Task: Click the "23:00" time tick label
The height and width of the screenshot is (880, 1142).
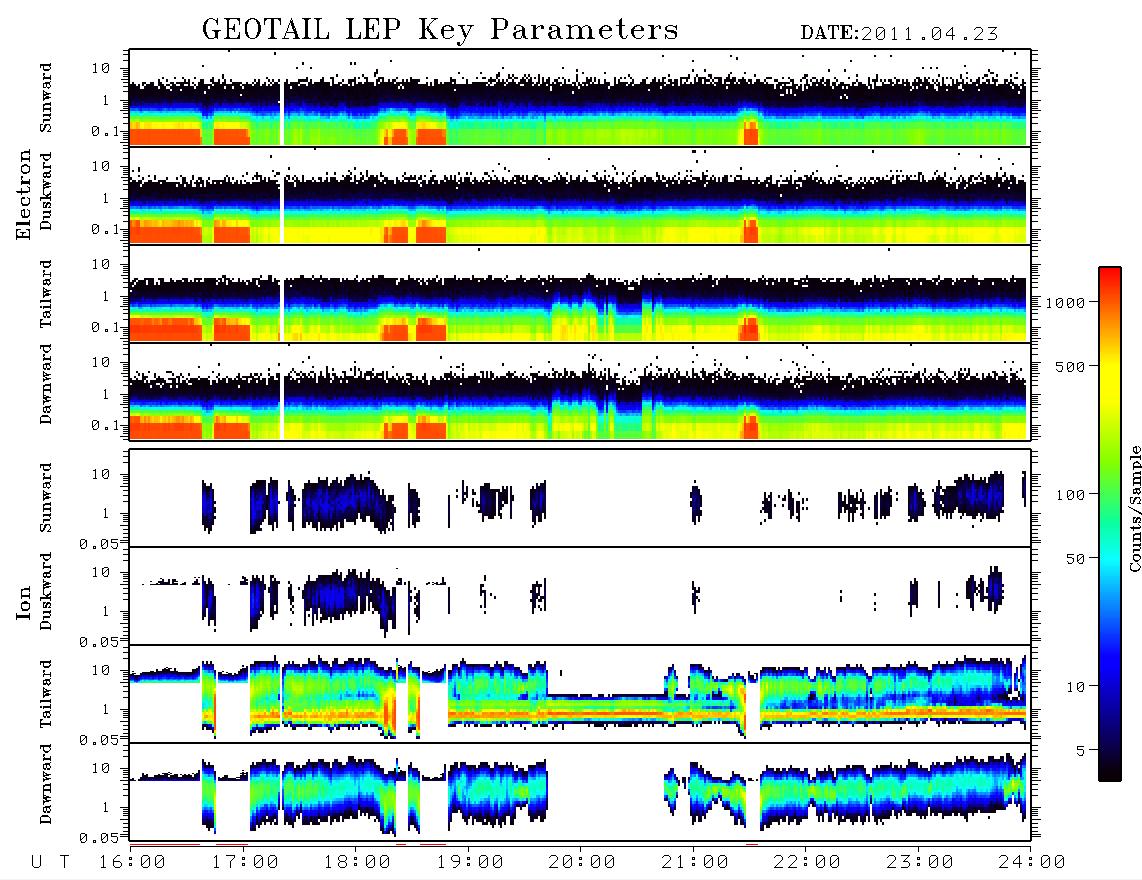Action: (x=920, y=863)
